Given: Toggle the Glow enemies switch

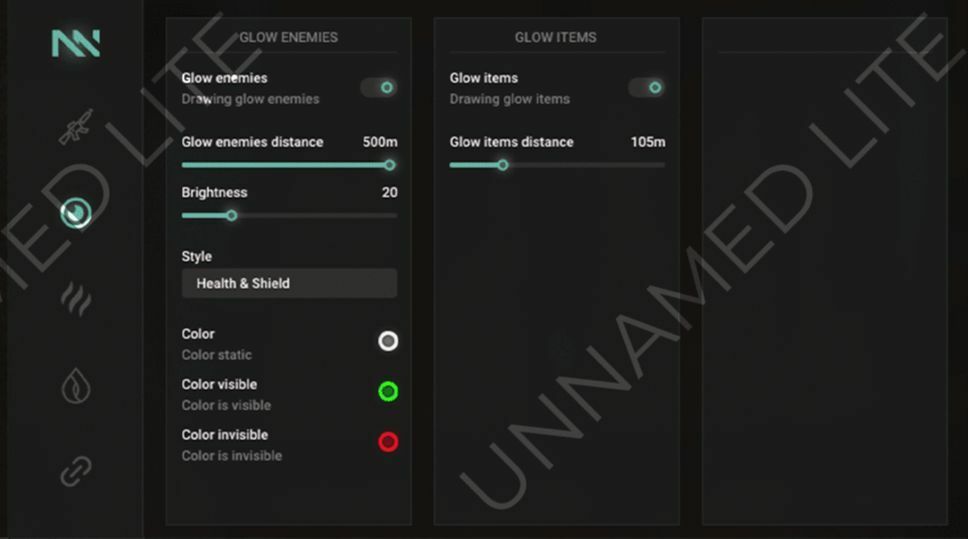Looking at the screenshot, I should tap(379, 88).
